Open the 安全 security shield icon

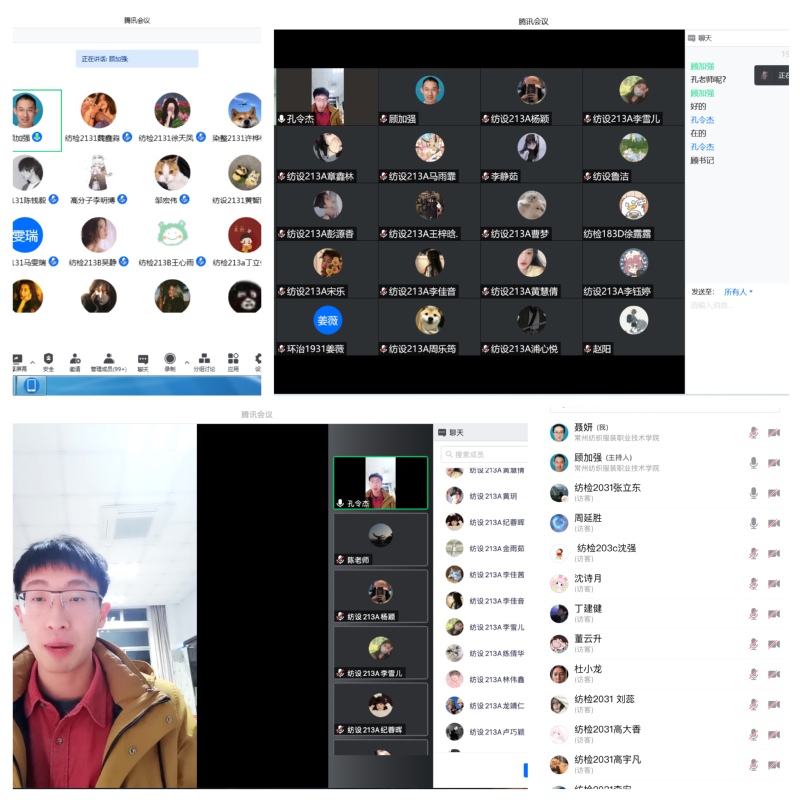48,360
